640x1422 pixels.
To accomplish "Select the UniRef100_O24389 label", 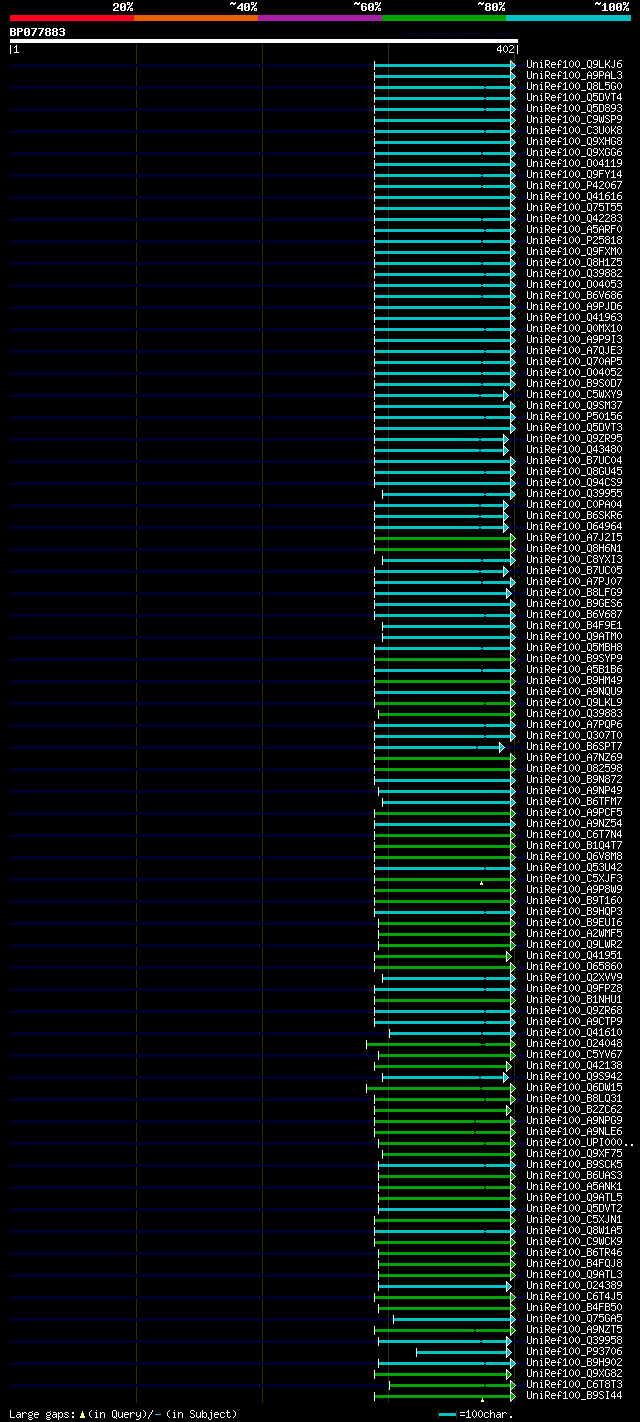I will [x=574, y=1285].
